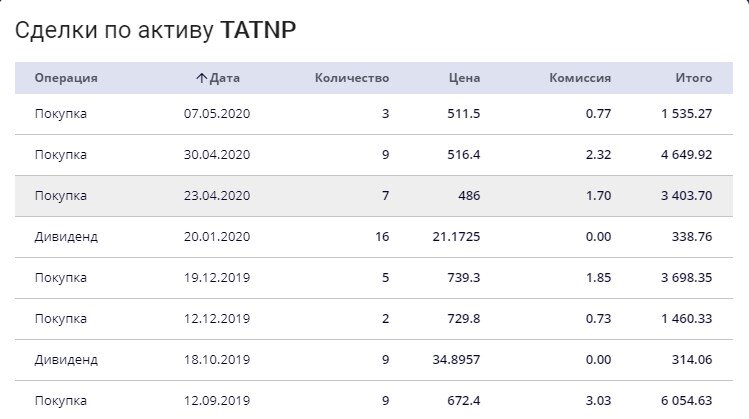Click the commission cell 3.03
The width and height of the screenshot is (749, 419).
(599, 401)
